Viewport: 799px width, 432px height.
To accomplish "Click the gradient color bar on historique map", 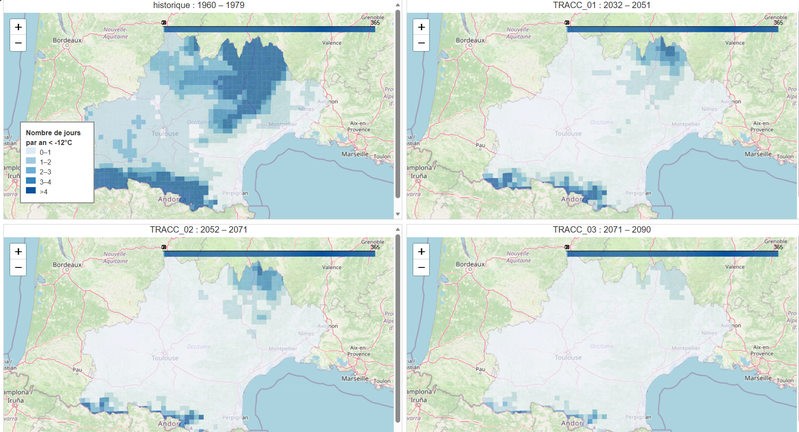I will click(x=268, y=29).
